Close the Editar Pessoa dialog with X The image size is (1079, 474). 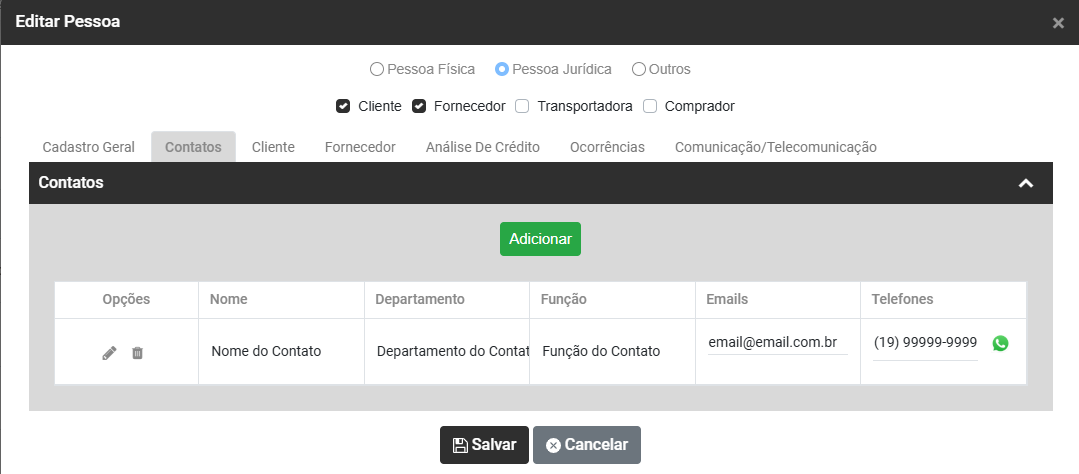coord(1058,23)
